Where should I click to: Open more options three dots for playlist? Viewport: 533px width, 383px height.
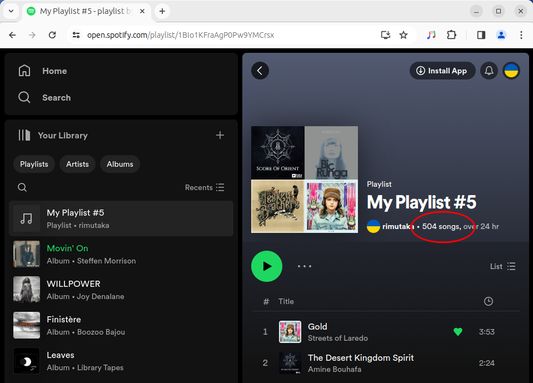click(x=304, y=266)
